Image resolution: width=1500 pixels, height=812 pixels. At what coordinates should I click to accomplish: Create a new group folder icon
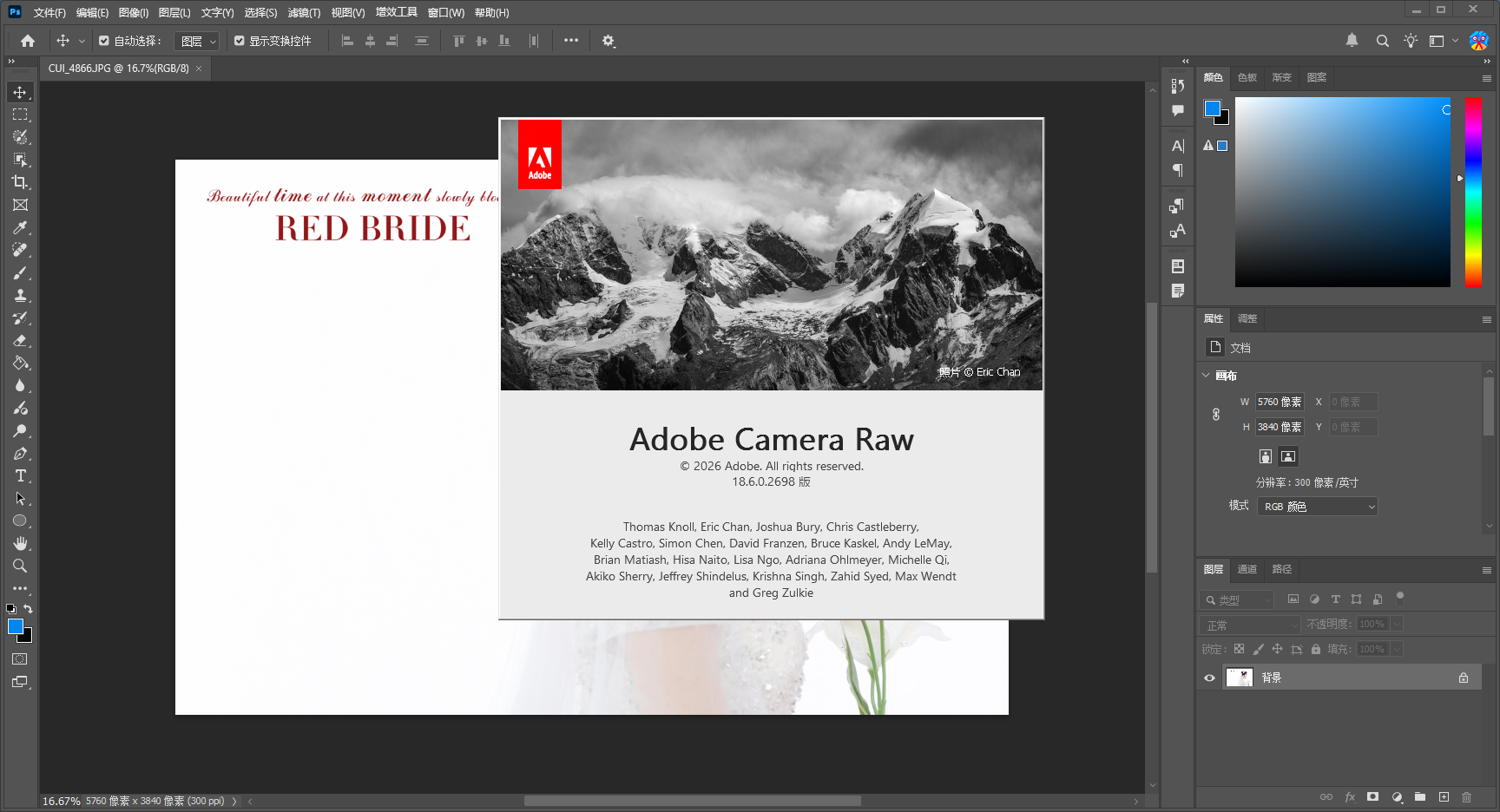tap(1420, 796)
